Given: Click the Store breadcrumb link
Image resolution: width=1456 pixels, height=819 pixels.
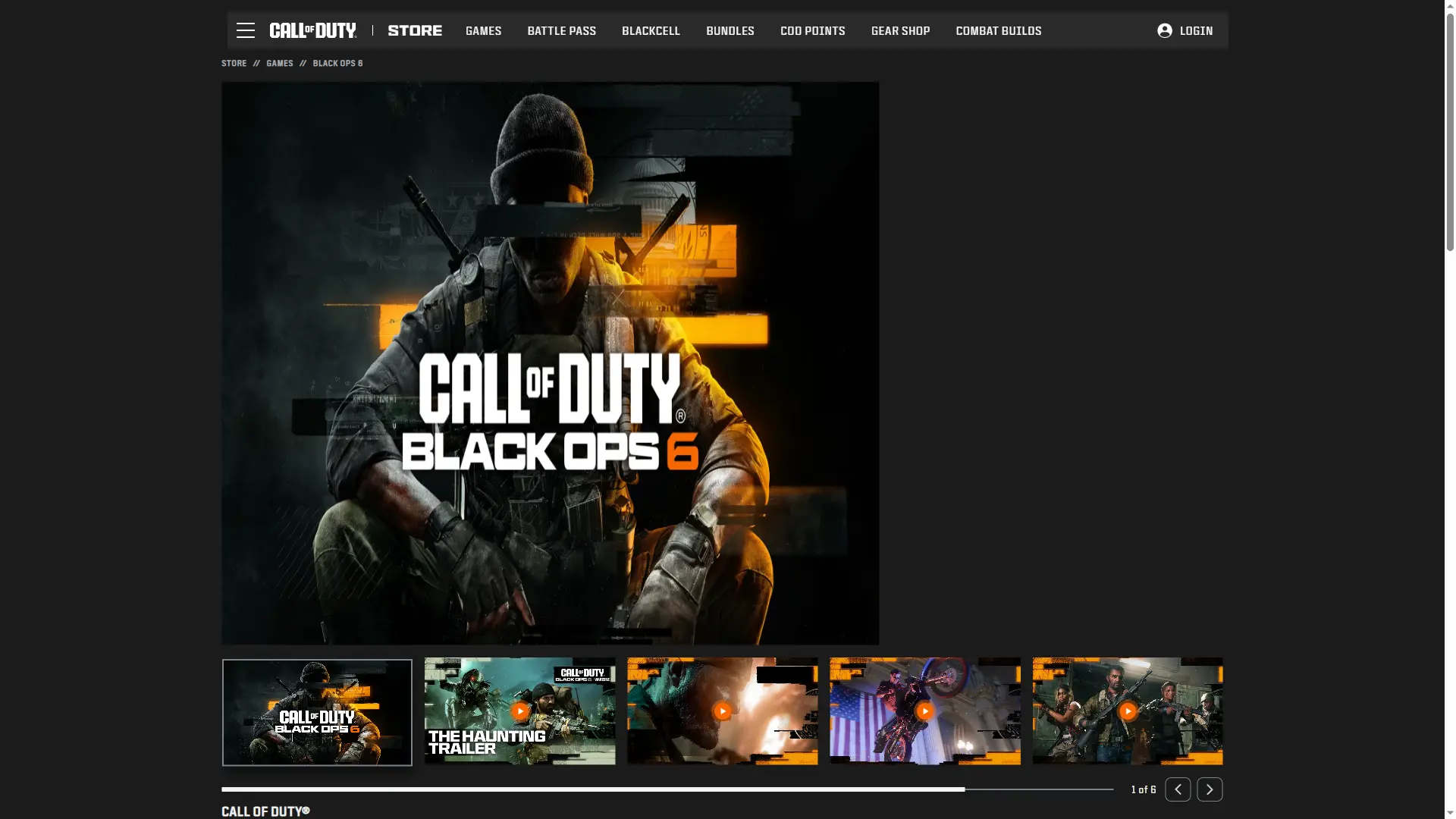Looking at the screenshot, I should coord(234,64).
